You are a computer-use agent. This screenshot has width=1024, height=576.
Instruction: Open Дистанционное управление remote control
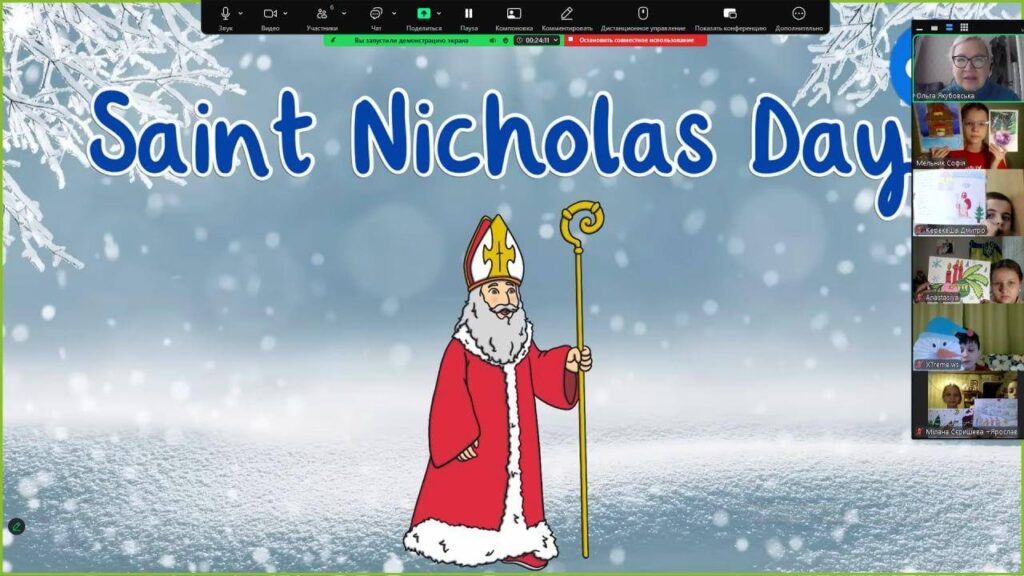click(643, 14)
